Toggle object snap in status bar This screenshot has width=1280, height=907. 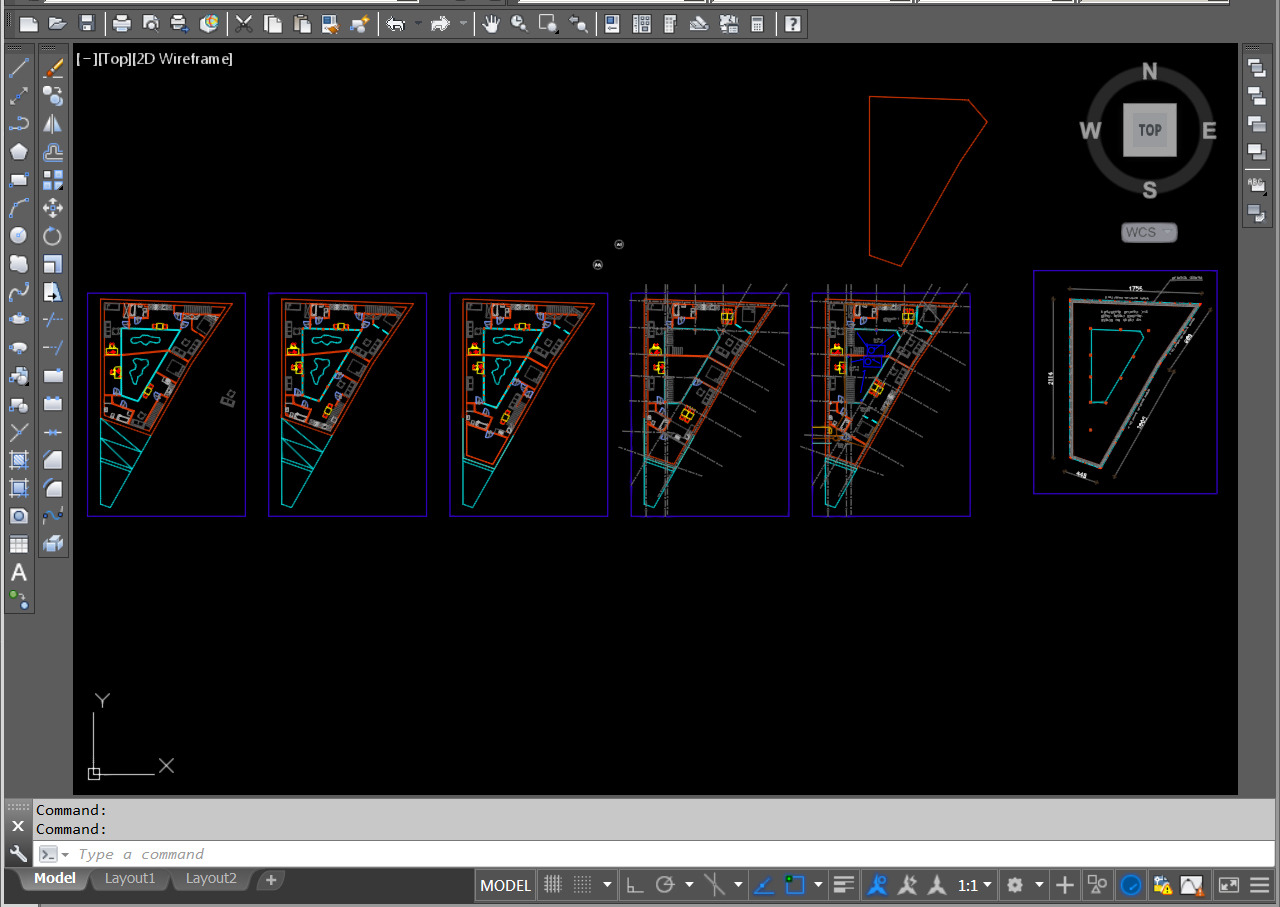795,885
